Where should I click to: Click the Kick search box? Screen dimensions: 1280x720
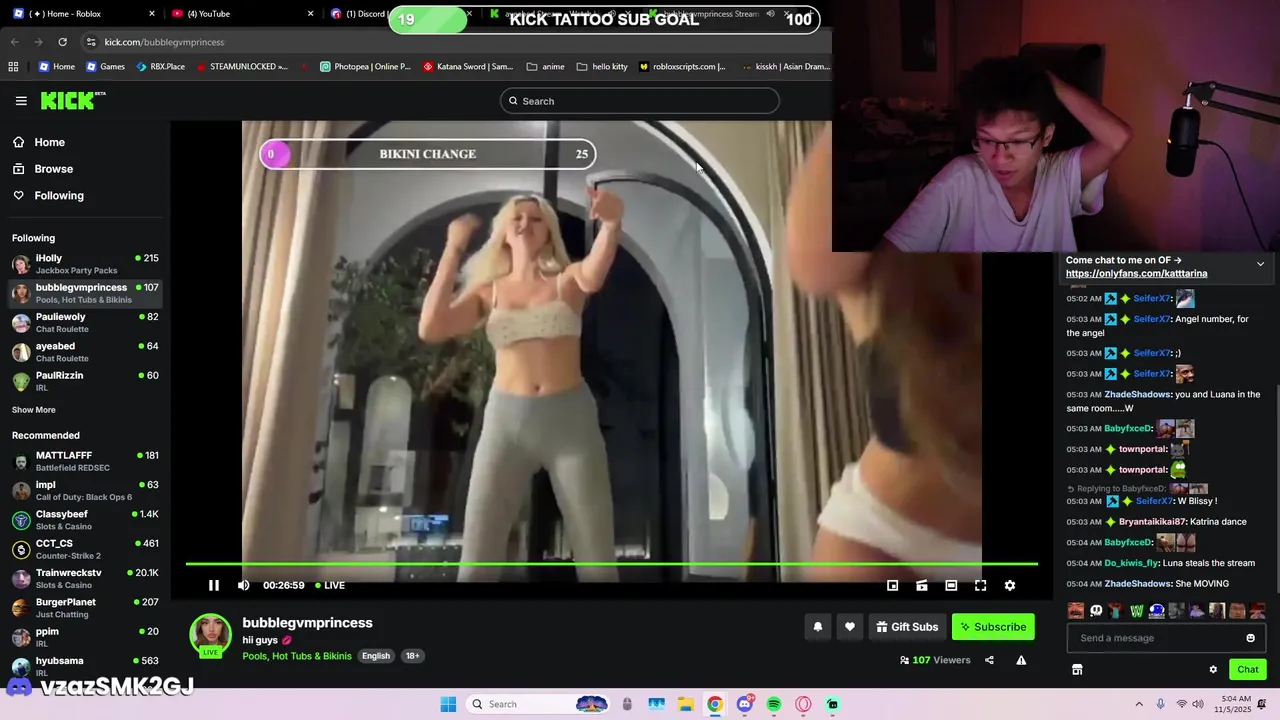[x=640, y=101]
